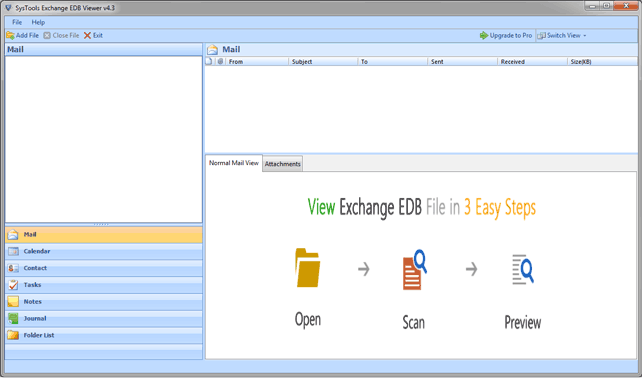Sort by the Received column header
Image resolution: width=642 pixels, height=378 pixels.
533,61
